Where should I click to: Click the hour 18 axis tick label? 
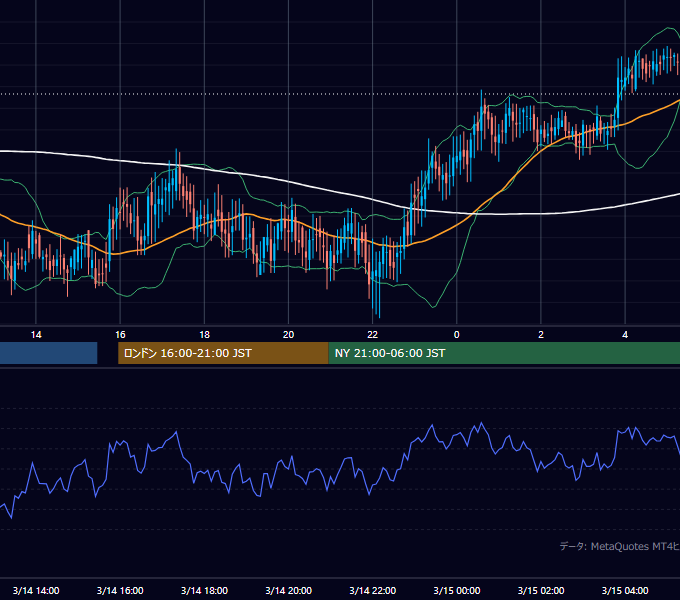click(x=204, y=335)
